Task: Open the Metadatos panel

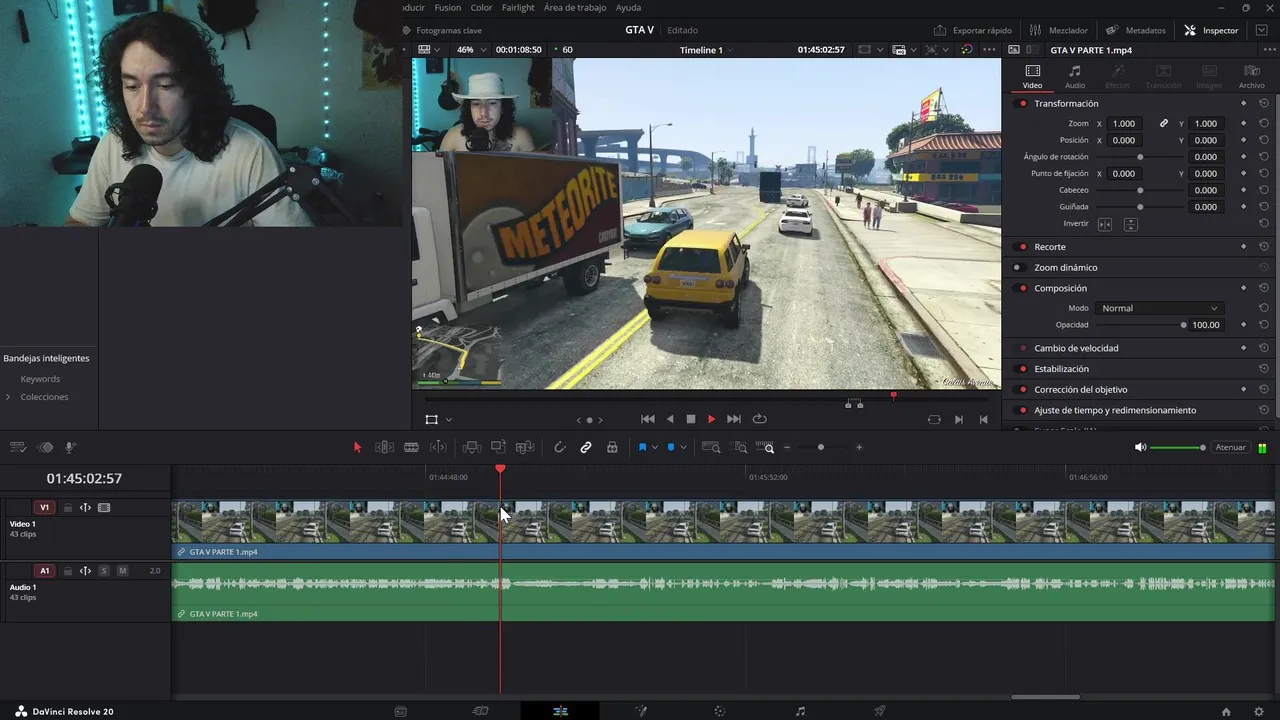Action: tap(1136, 30)
